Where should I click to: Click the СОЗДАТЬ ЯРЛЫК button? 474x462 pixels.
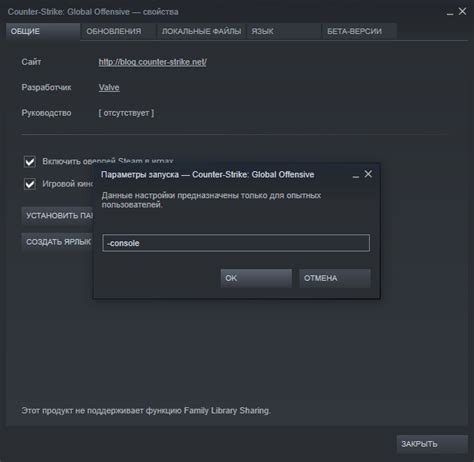(x=58, y=242)
